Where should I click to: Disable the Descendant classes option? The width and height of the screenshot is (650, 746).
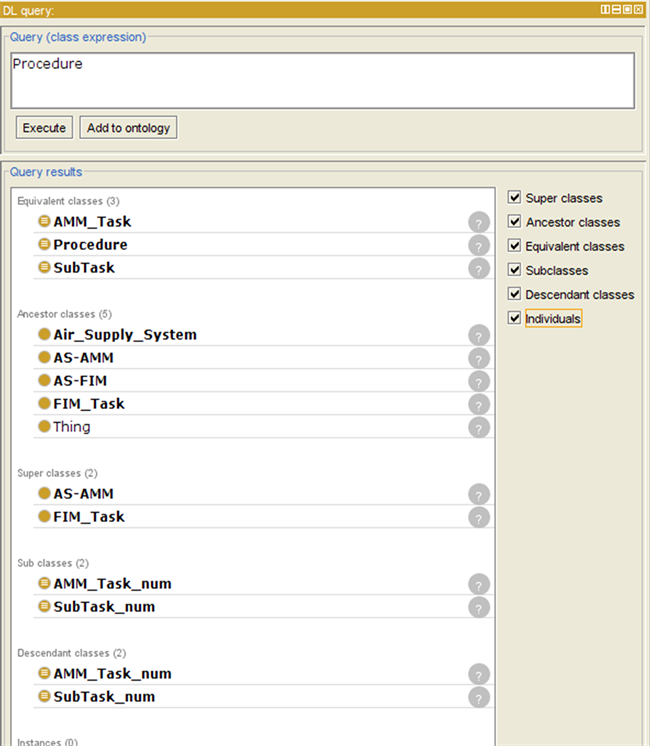coord(514,294)
